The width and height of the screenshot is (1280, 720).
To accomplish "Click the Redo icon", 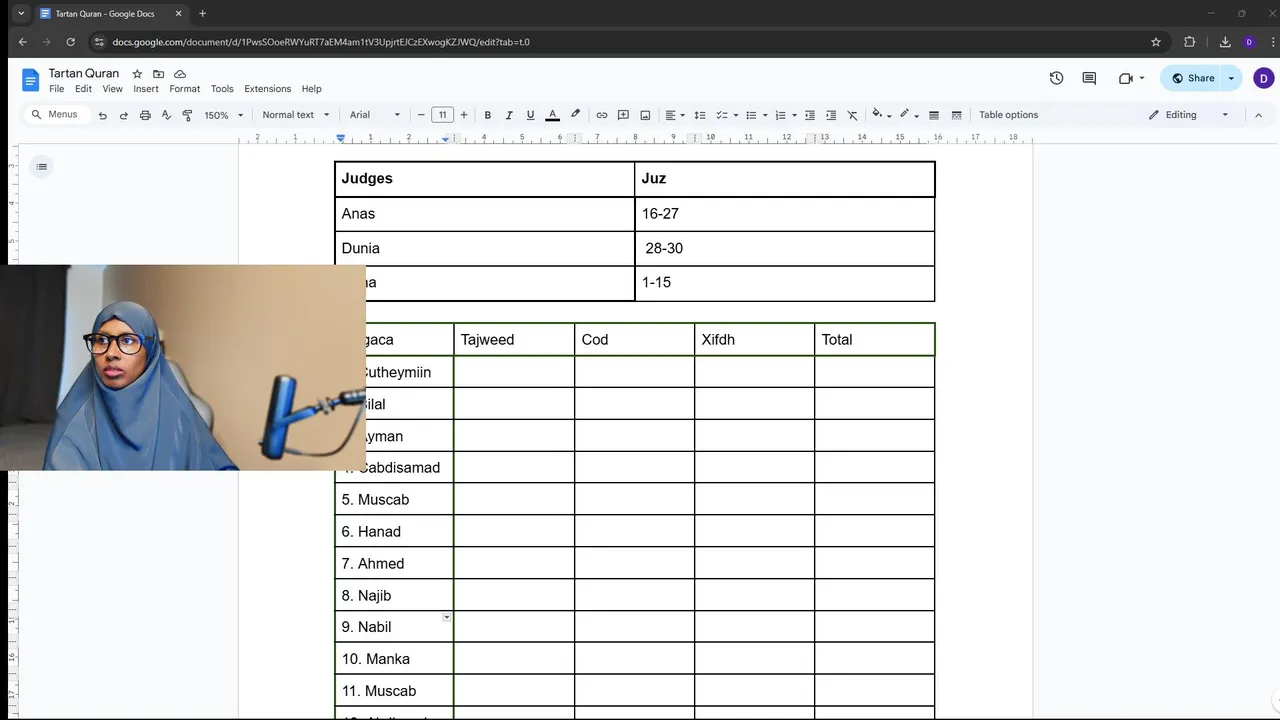I will pos(124,115).
